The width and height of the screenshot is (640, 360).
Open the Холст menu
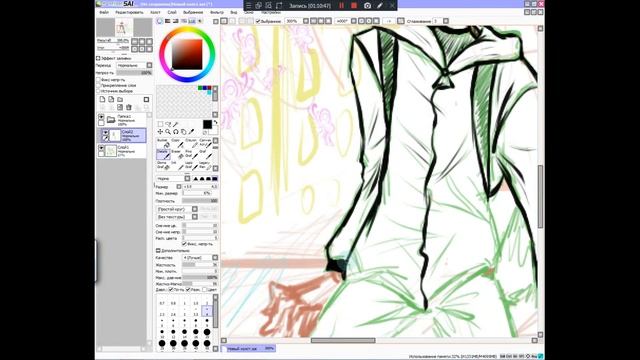[x=155, y=13]
